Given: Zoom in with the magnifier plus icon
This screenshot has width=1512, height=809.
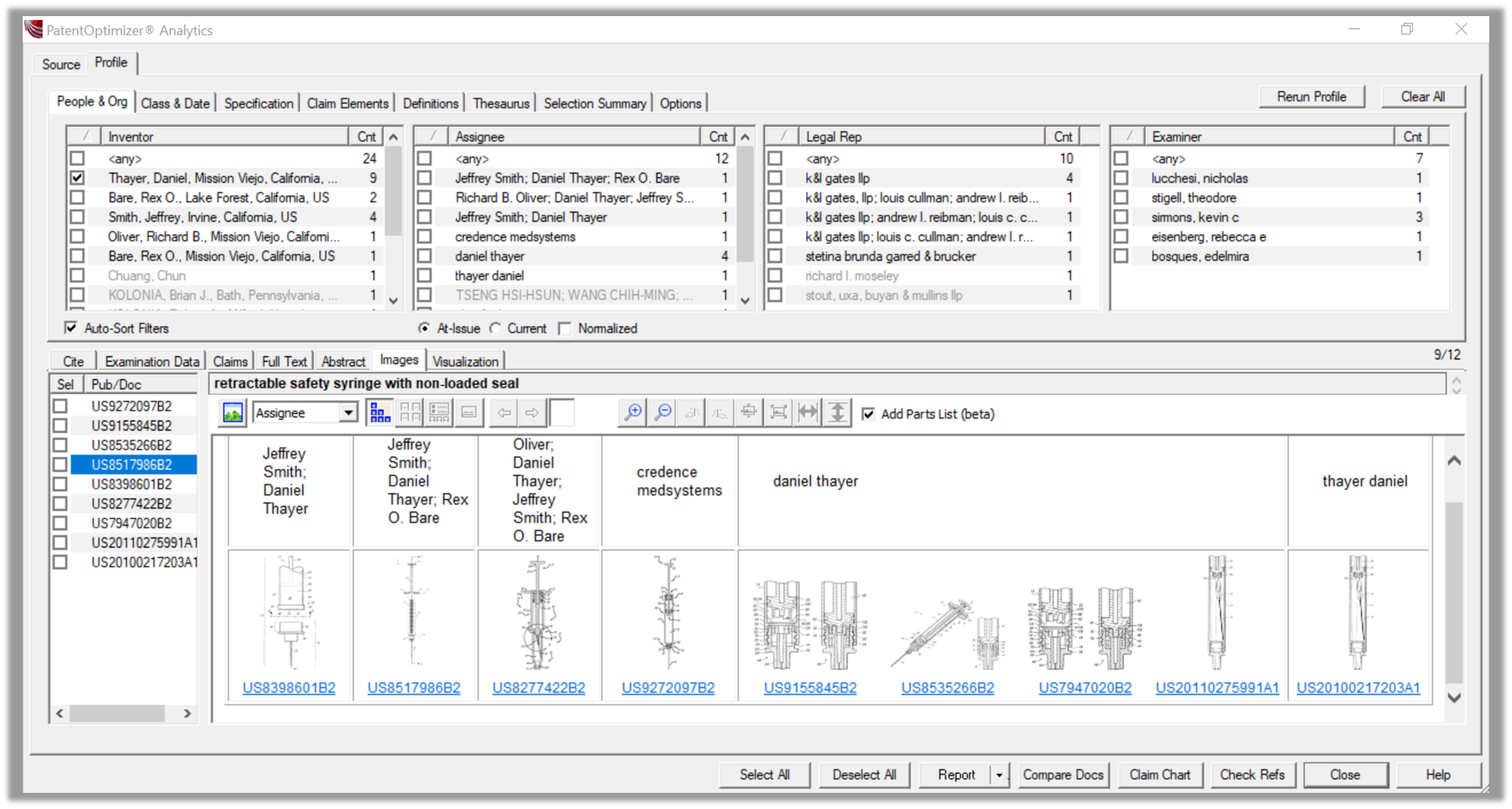Looking at the screenshot, I should tap(633, 413).
